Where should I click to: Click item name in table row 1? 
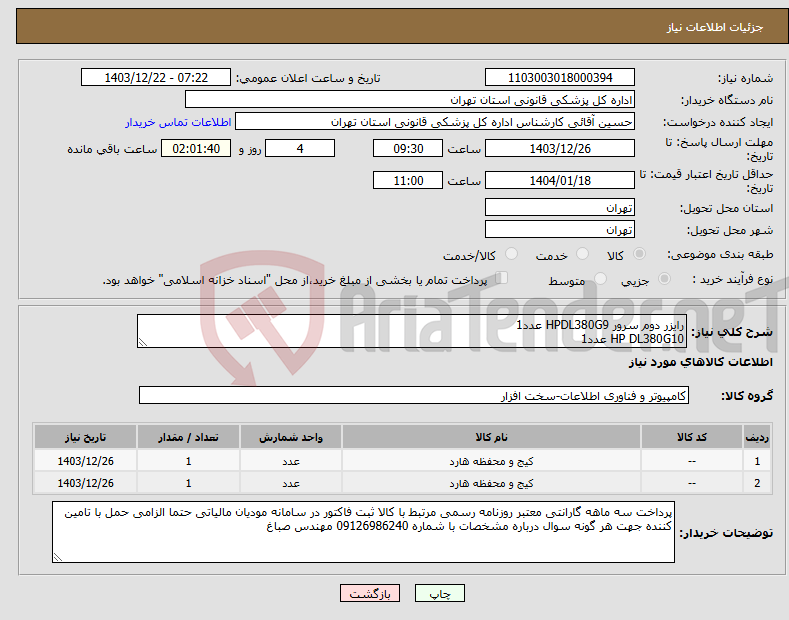491,461
